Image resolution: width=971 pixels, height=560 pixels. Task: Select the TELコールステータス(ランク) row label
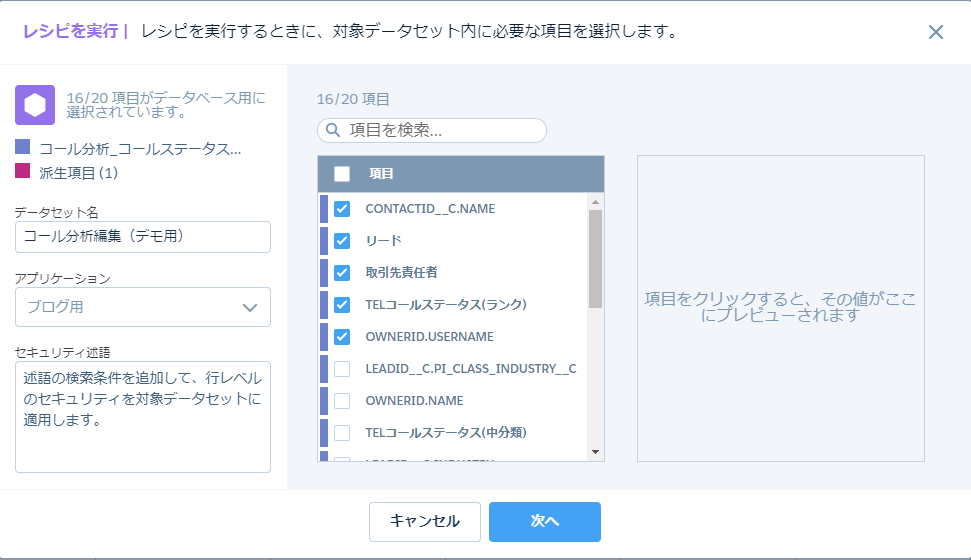446,305
